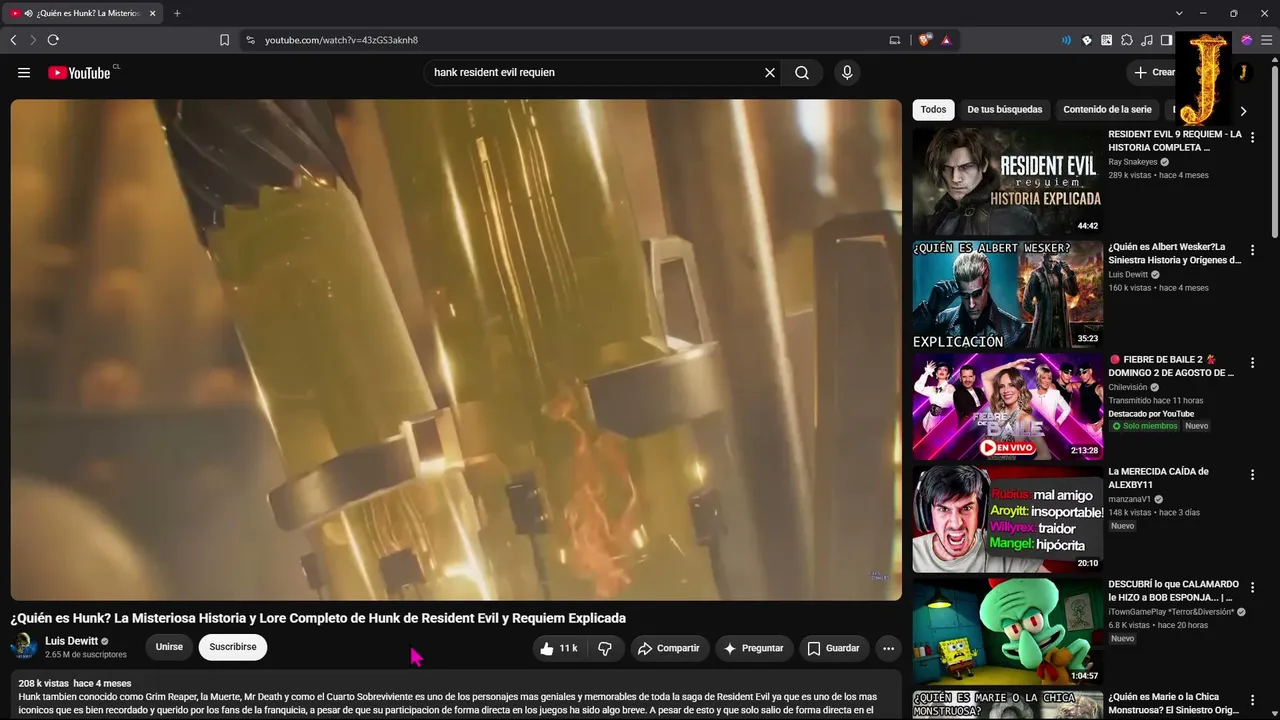Go back in browser history
This screenshot has width=1280, height=720.
(x=13, y=40)
